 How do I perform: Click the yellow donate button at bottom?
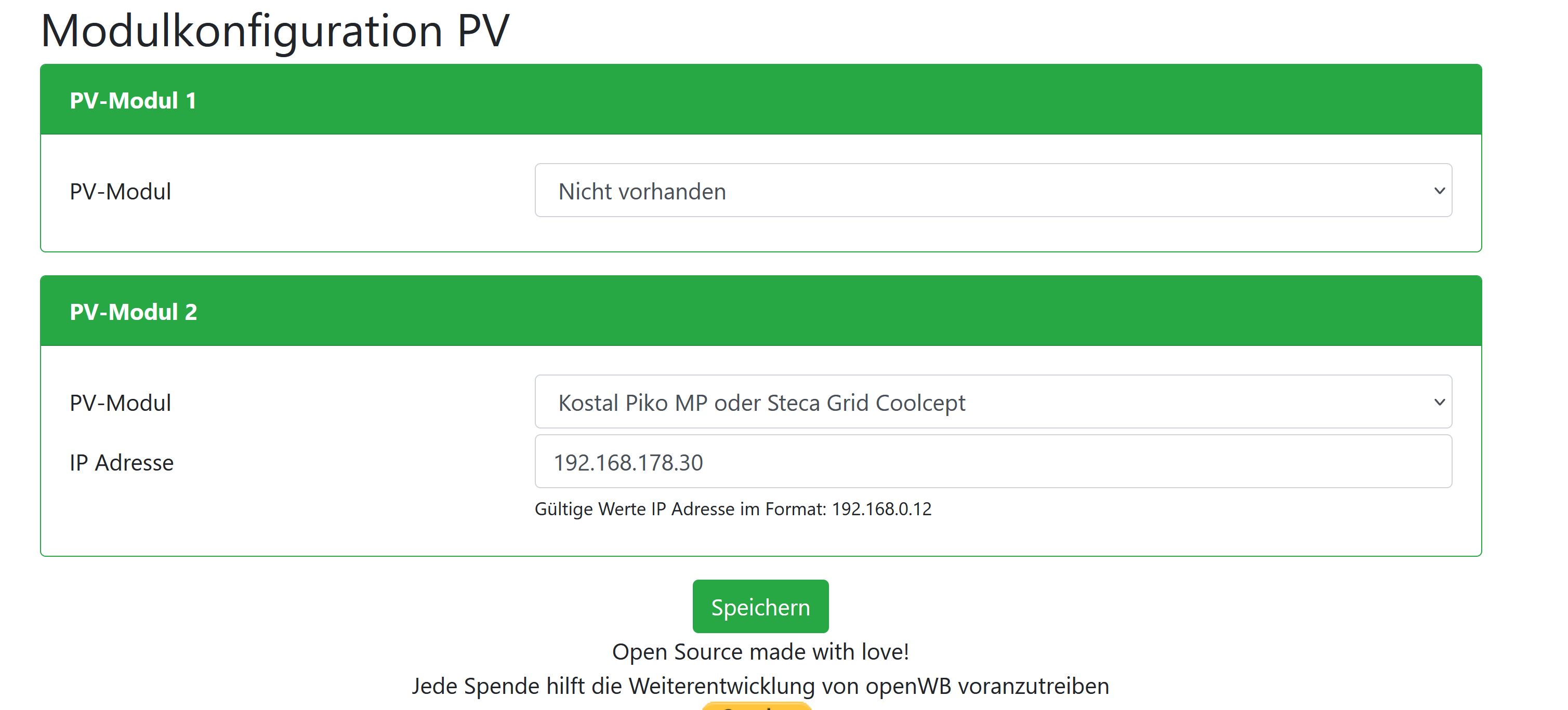pos(756,706)
